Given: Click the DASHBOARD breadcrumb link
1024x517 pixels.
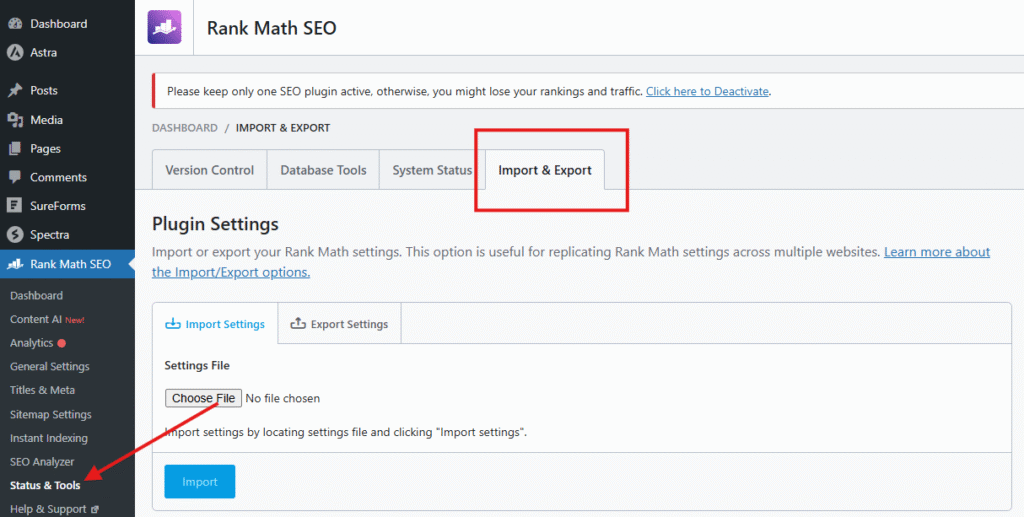Looking at the screenshot, I should click(185, 128).
